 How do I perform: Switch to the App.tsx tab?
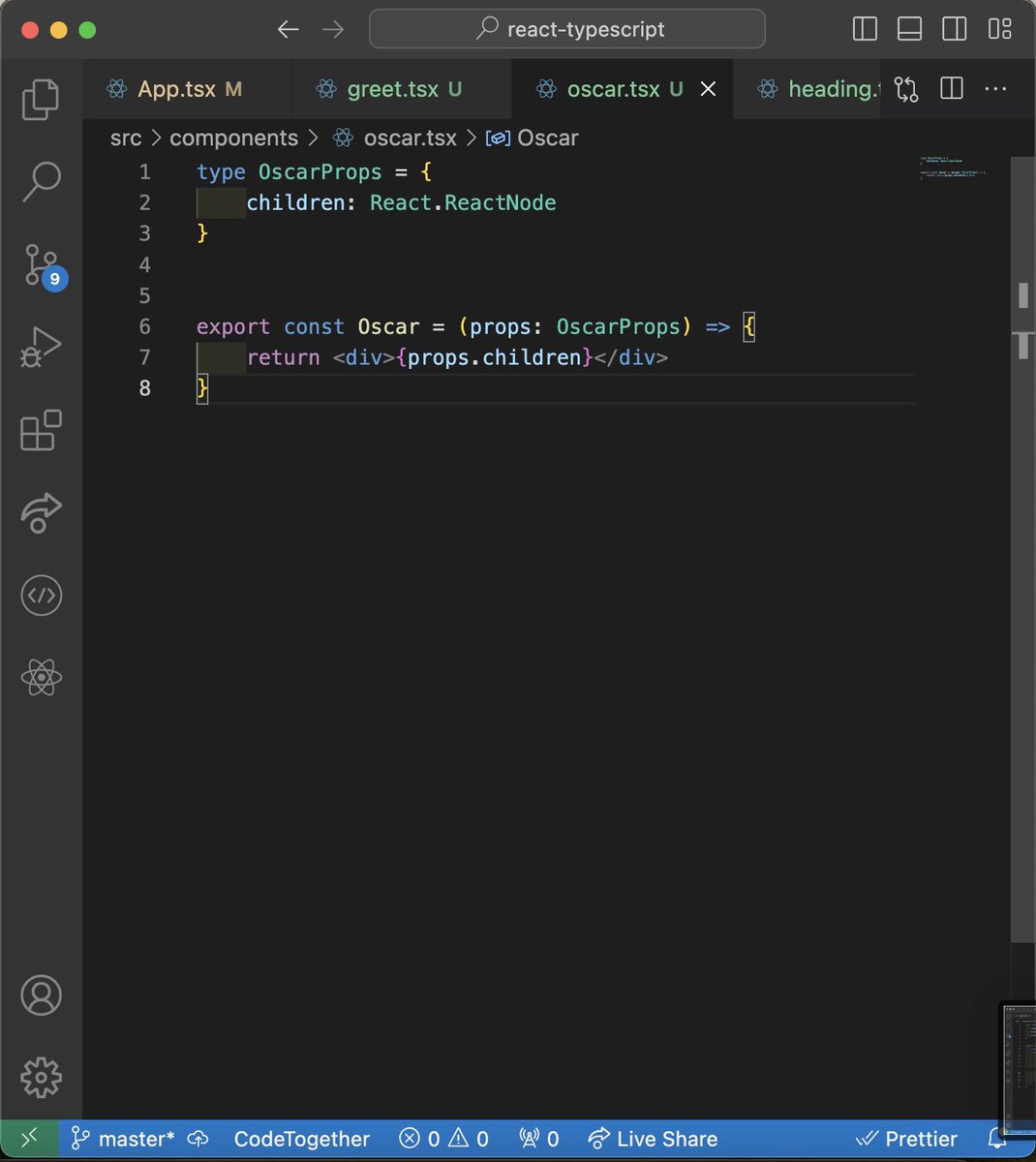click(x=187, y=89)
